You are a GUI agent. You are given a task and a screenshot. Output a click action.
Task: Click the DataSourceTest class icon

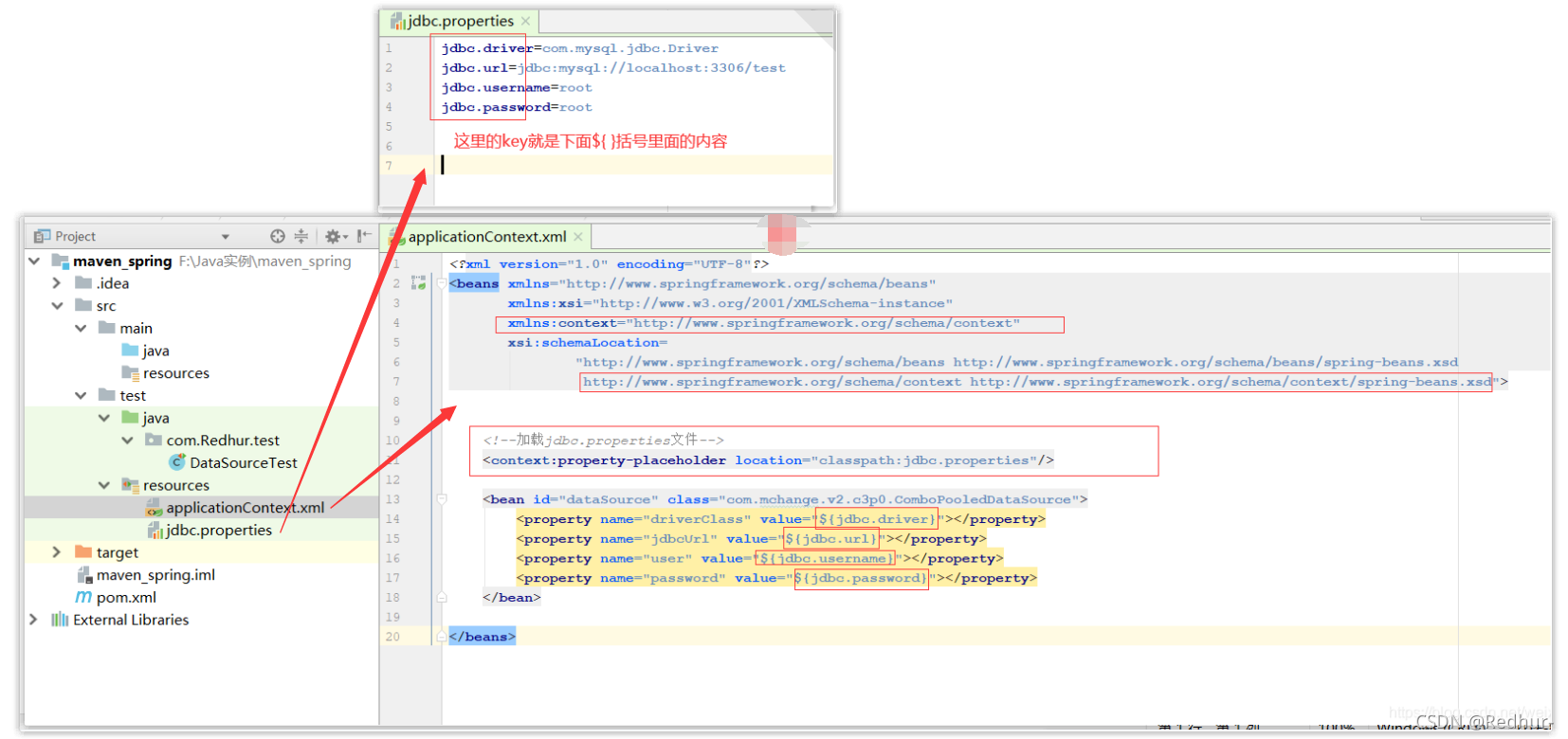(176, 462)
